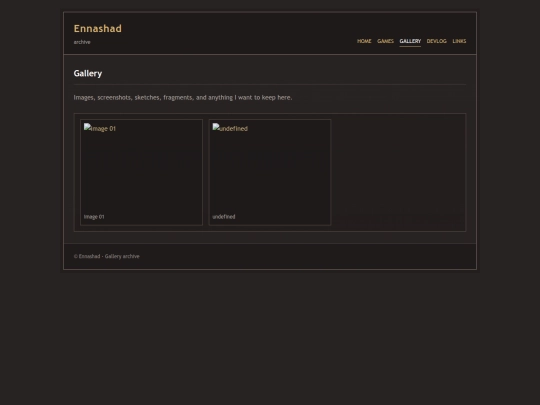Click the gallery description sentence
Screen dimensions: 540x405
tap(183, 97)
